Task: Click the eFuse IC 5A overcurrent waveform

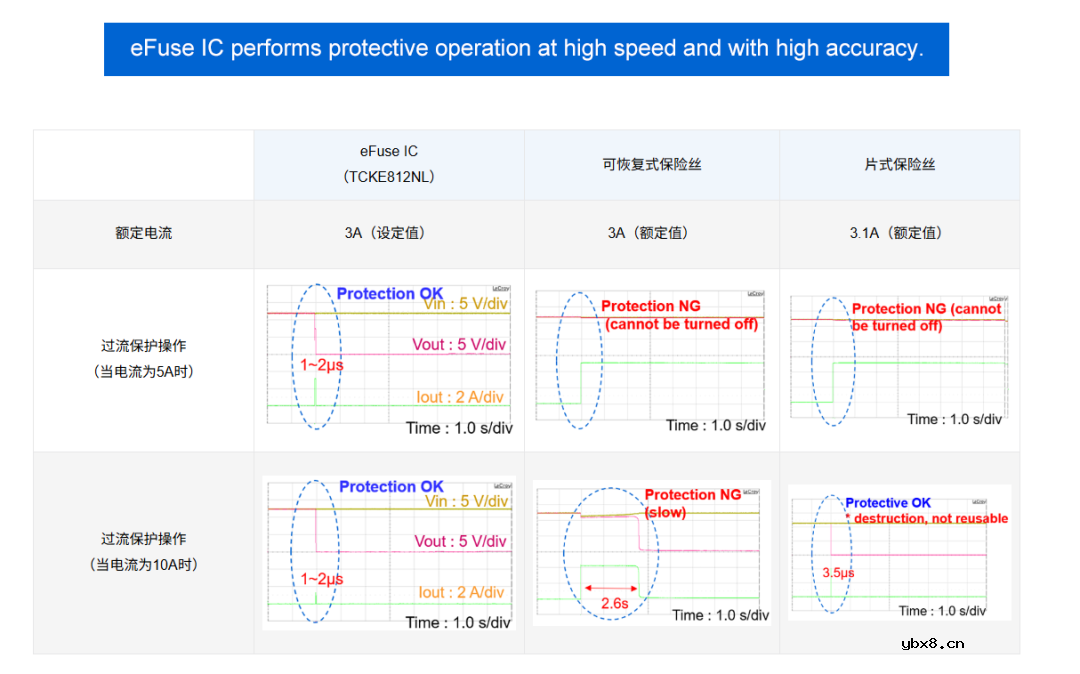Action: coord(389,360)
